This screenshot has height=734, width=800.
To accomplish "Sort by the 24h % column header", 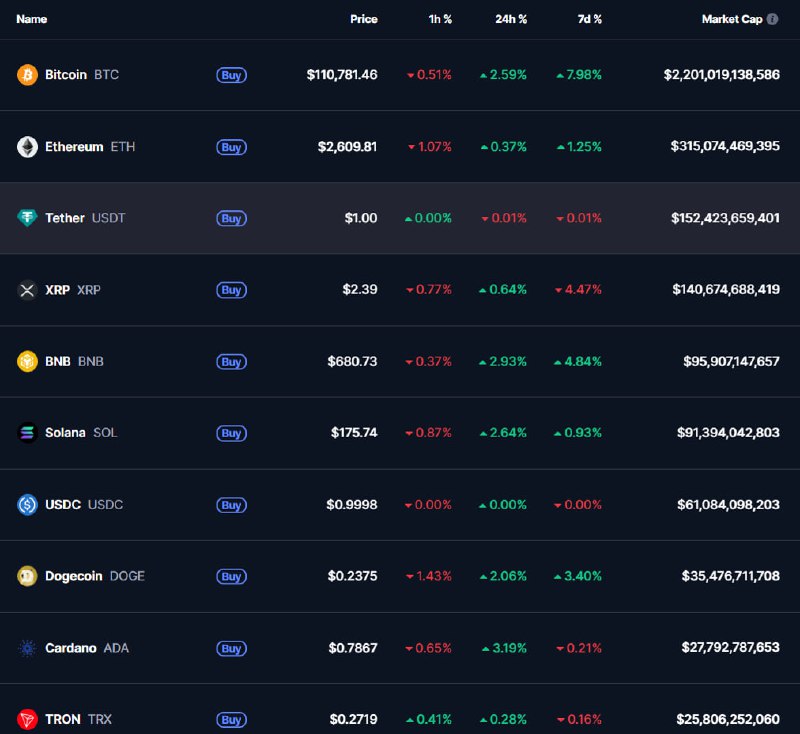I will (511, 19).
